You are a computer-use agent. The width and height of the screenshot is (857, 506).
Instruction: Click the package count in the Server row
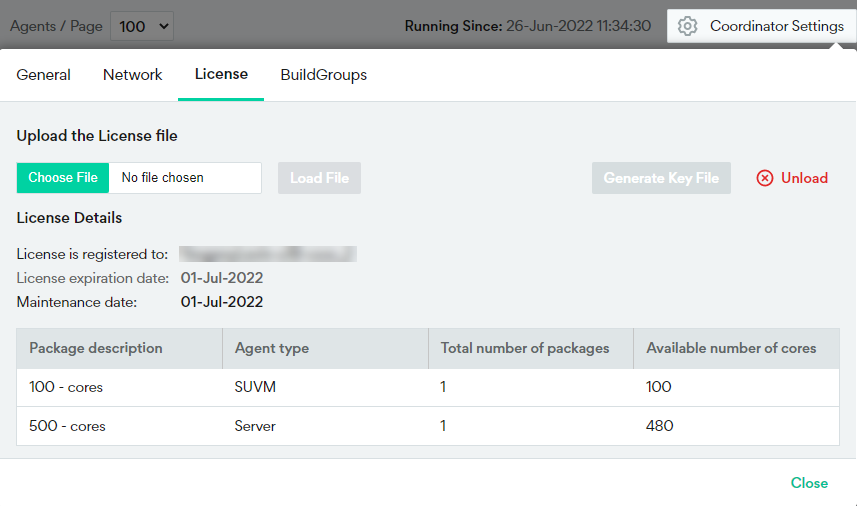click(443, 426)
